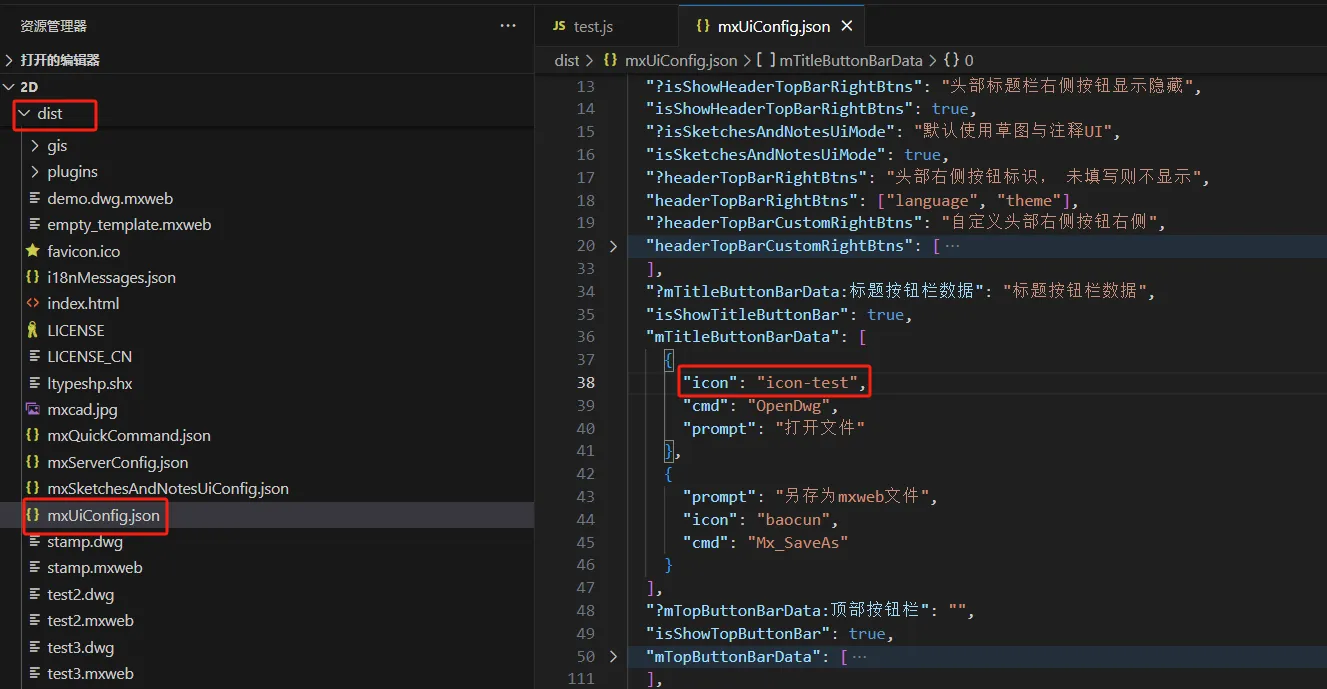This screenshot has width=1327, height=689.
Task: Expand the gis folder
Action: [35, 146]
